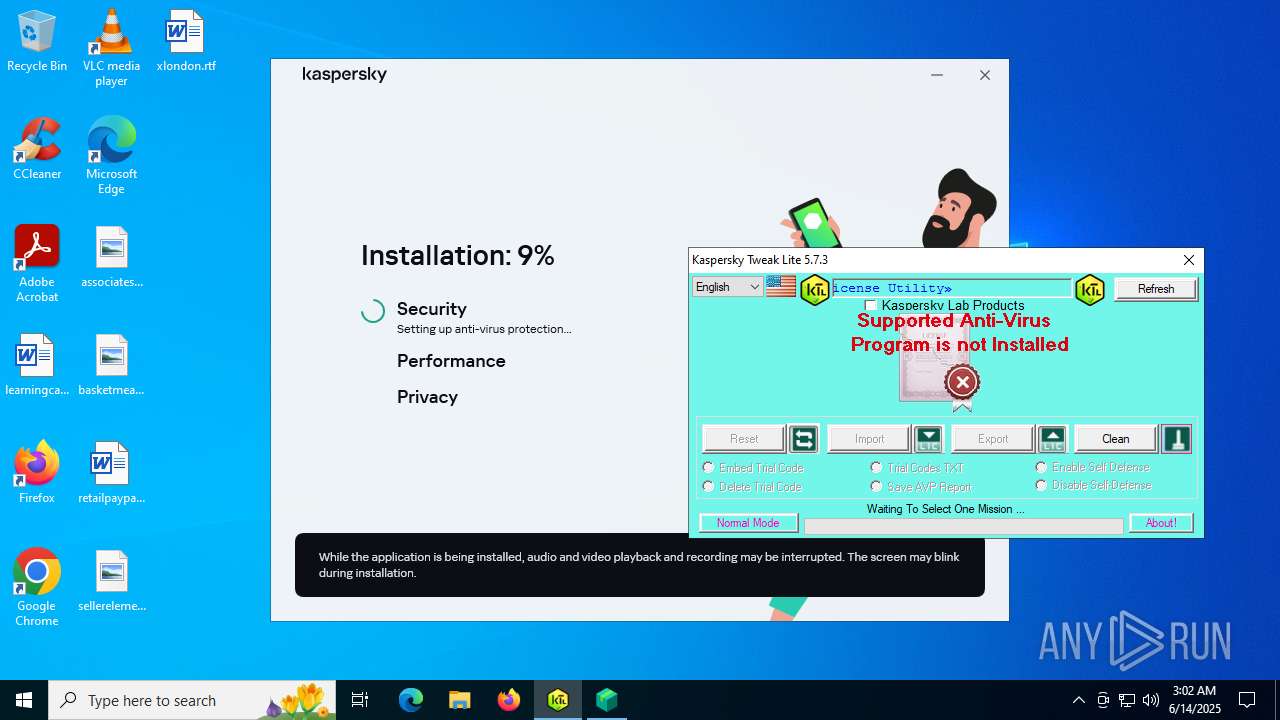
Task: Select the Delete Trial Code radio option
Action: tap(709, 486)
